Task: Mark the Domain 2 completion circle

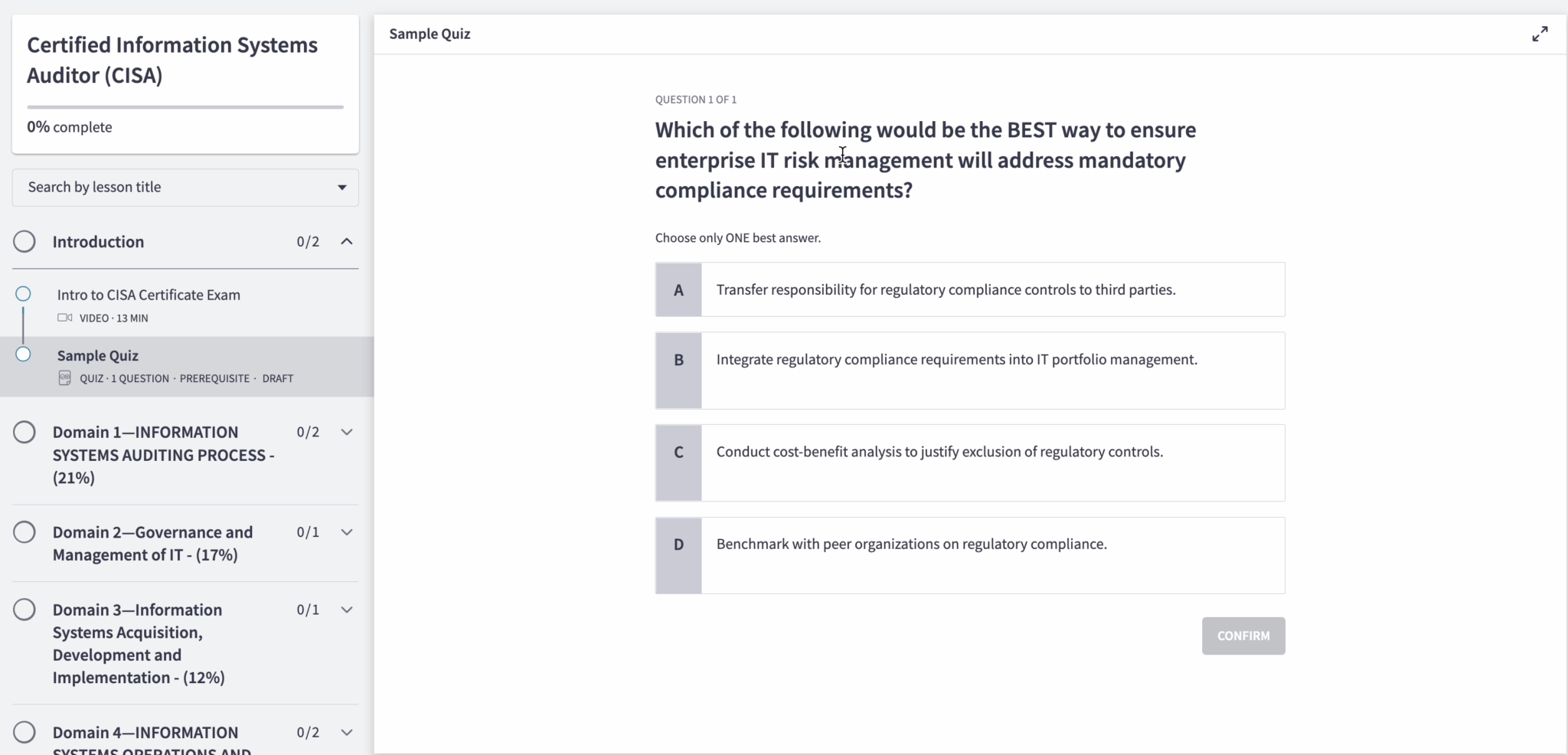Action: [24, 532]
